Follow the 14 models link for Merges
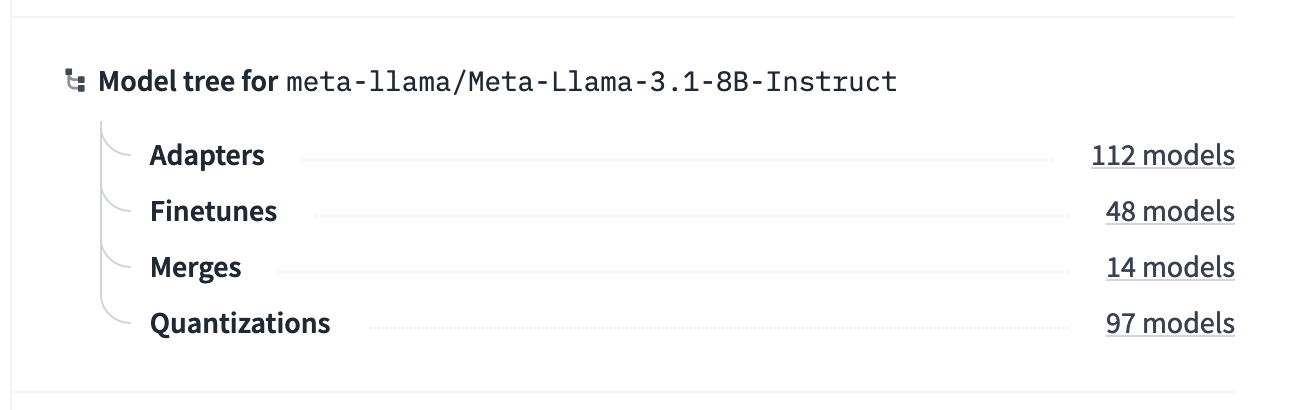The height and width of the screenshot is (410, 1308). click(1170, 268)
